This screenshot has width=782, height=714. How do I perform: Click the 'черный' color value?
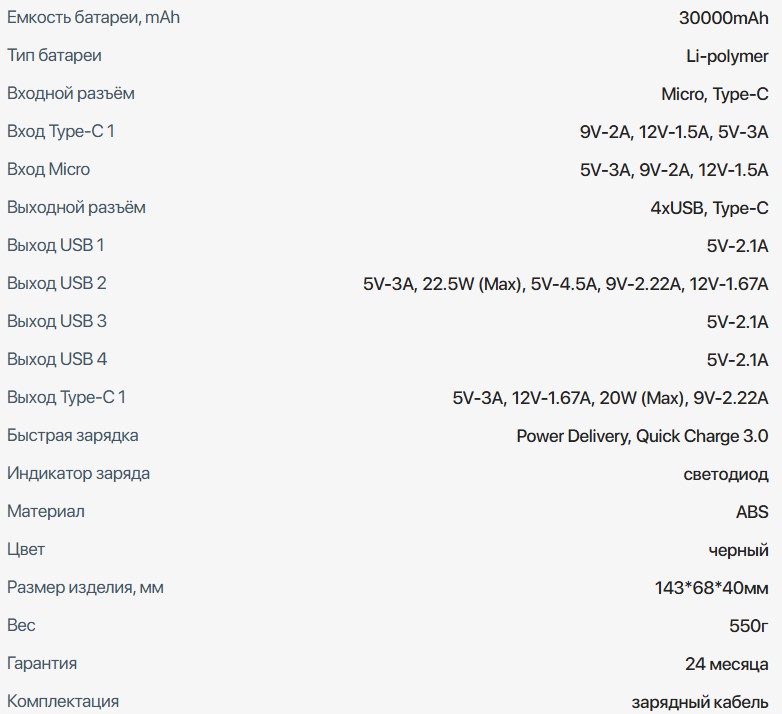click(738, 550)
